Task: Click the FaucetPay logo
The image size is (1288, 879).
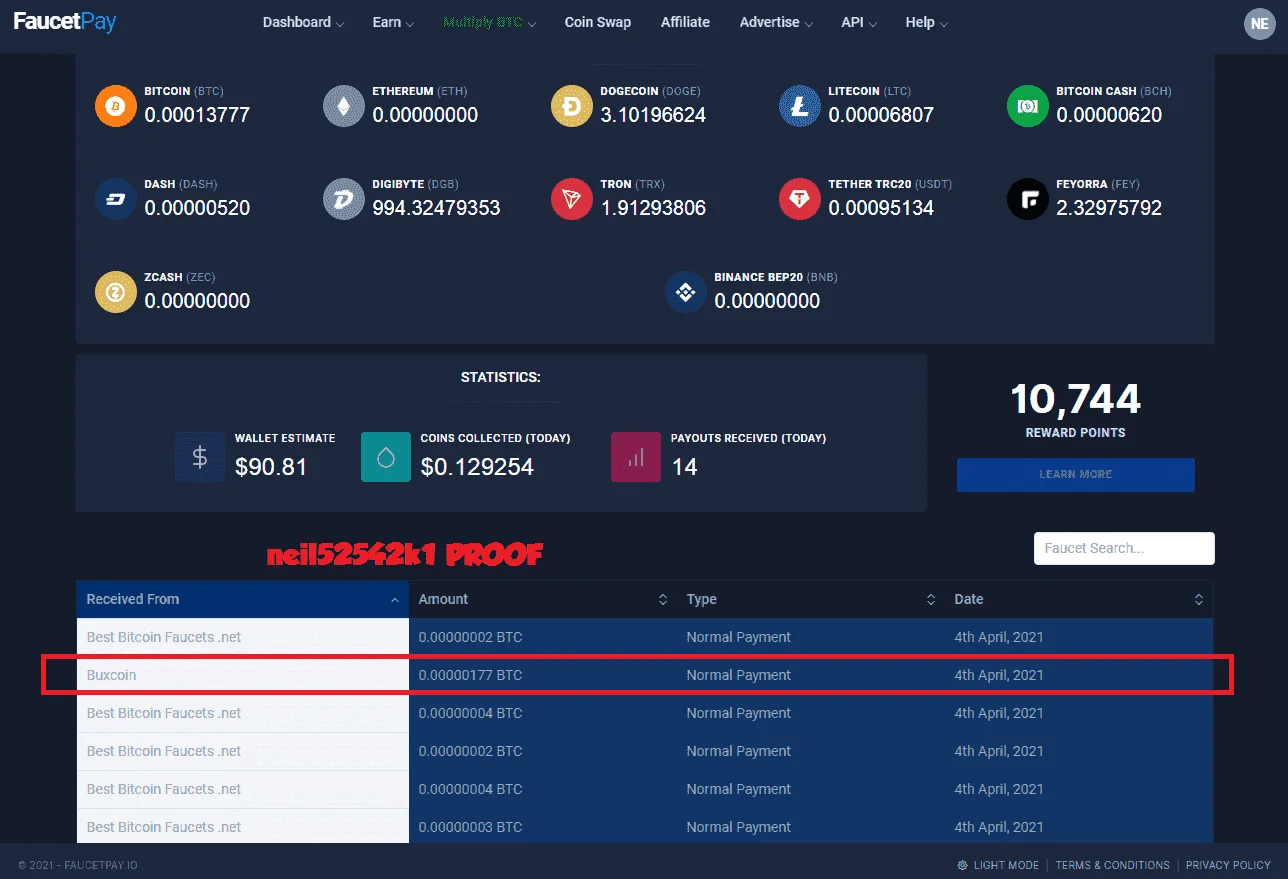Action: (x=64, y=21)
